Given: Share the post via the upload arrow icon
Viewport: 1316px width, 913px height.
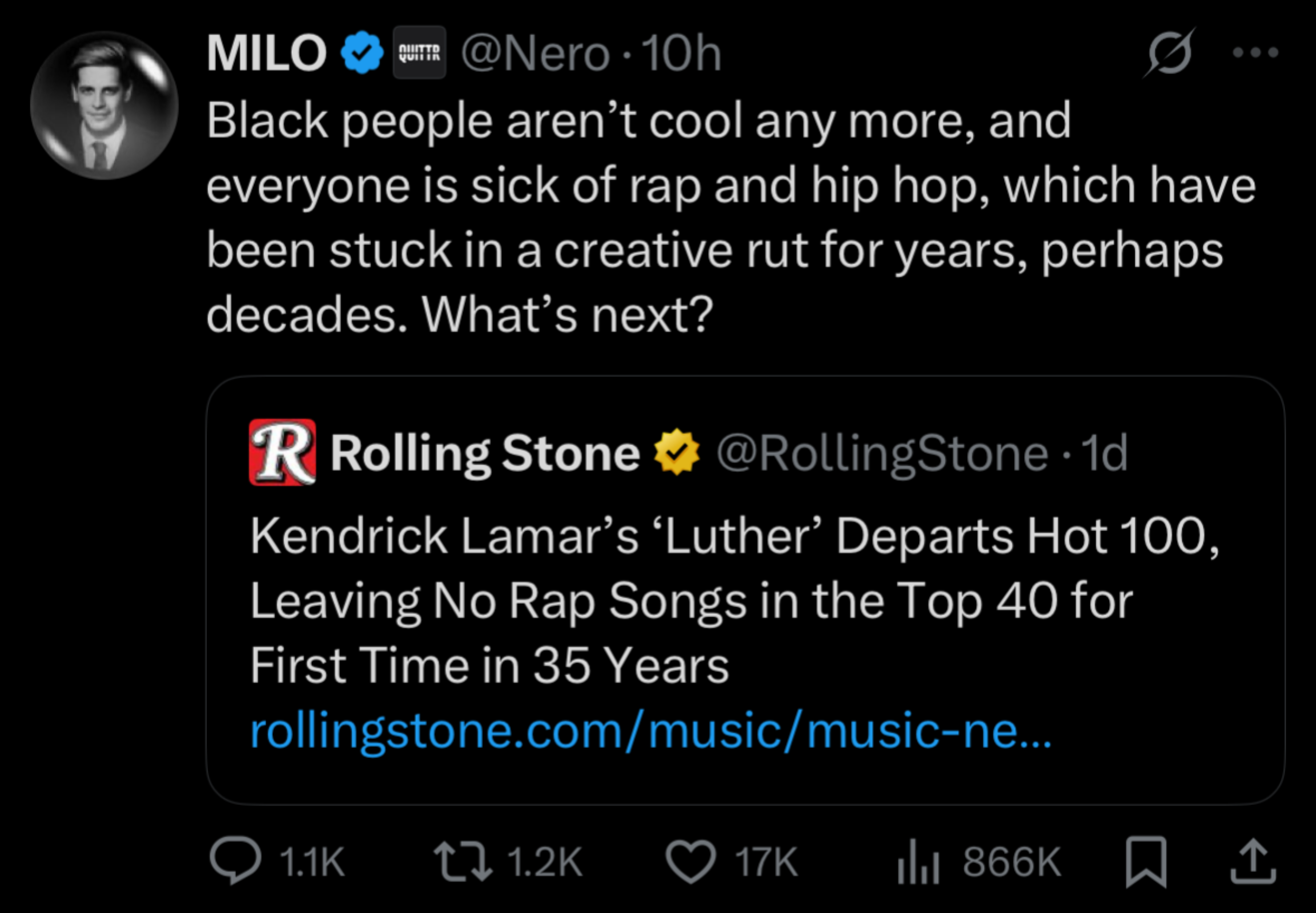Looking at the screenshot, I should (1253, 862).
